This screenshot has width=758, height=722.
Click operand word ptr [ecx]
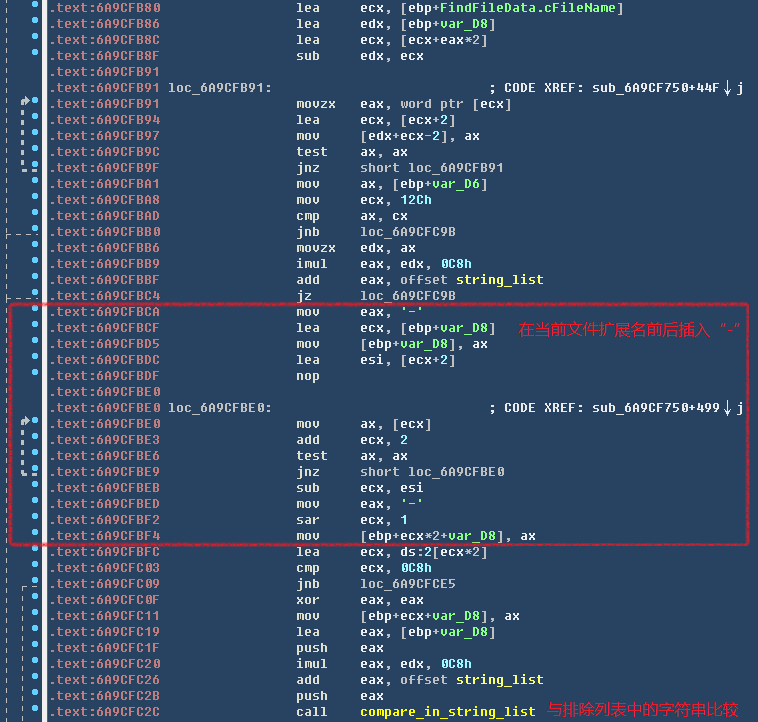click(x=456, y=104)
